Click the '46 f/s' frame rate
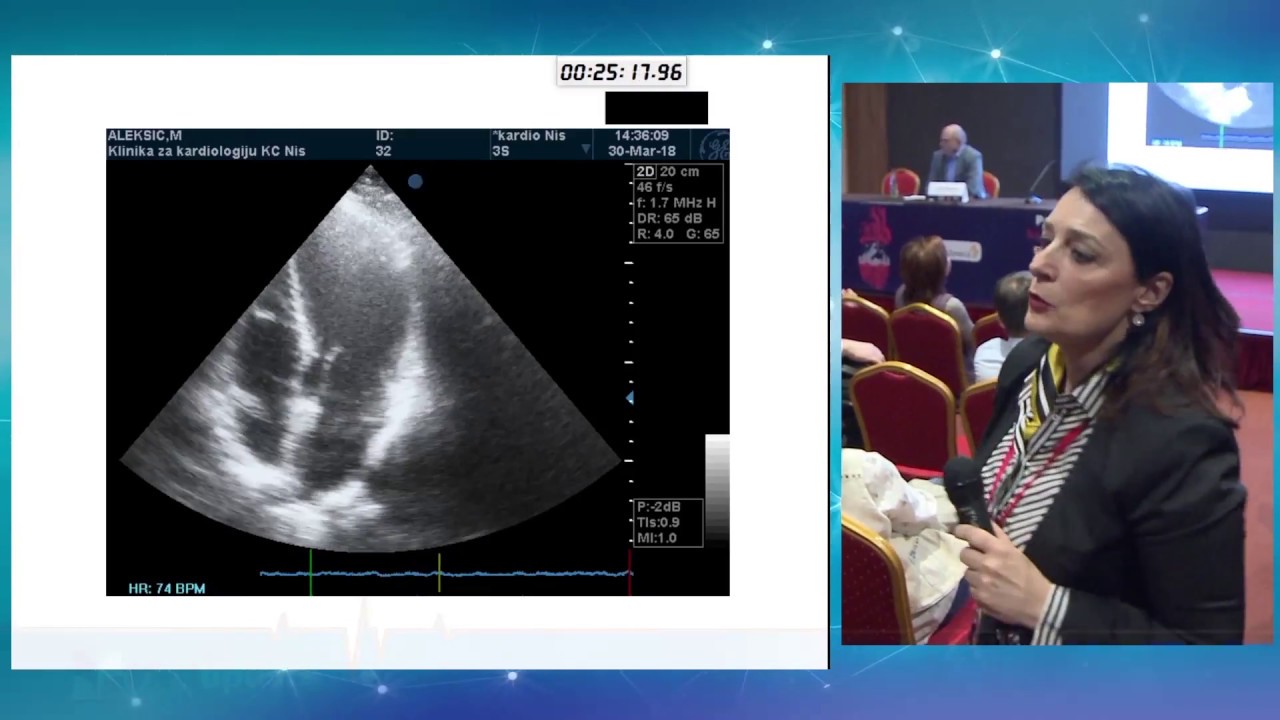Viewport: 1280px width, 720px height. click(x=655, y=187)
